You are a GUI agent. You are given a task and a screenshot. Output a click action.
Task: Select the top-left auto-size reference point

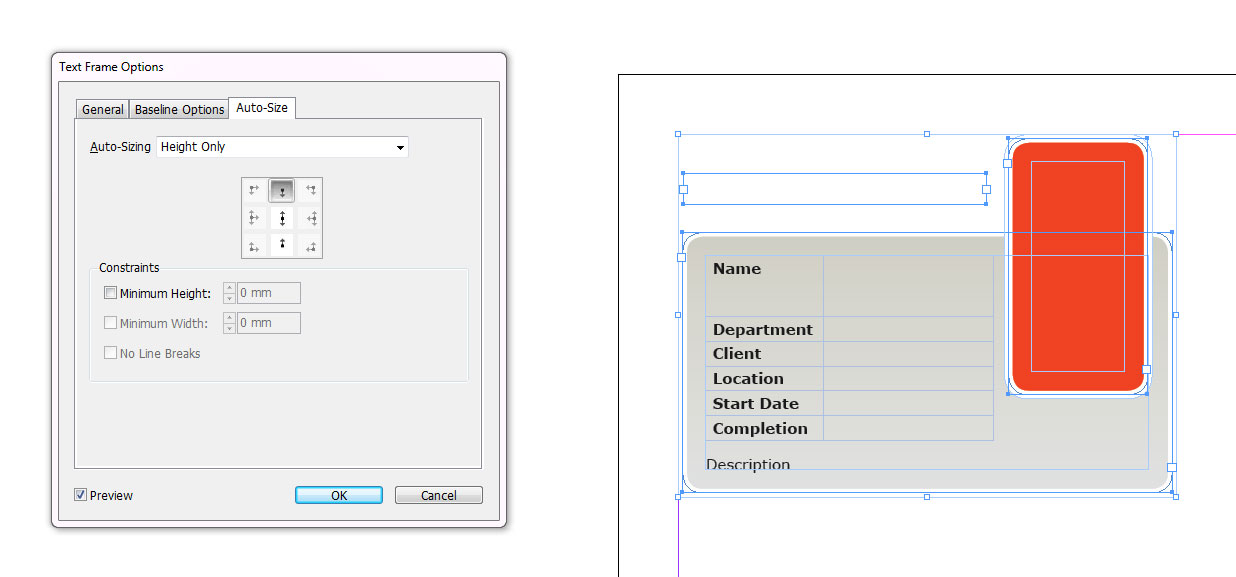pyautogui.click(x=254, y=190)
